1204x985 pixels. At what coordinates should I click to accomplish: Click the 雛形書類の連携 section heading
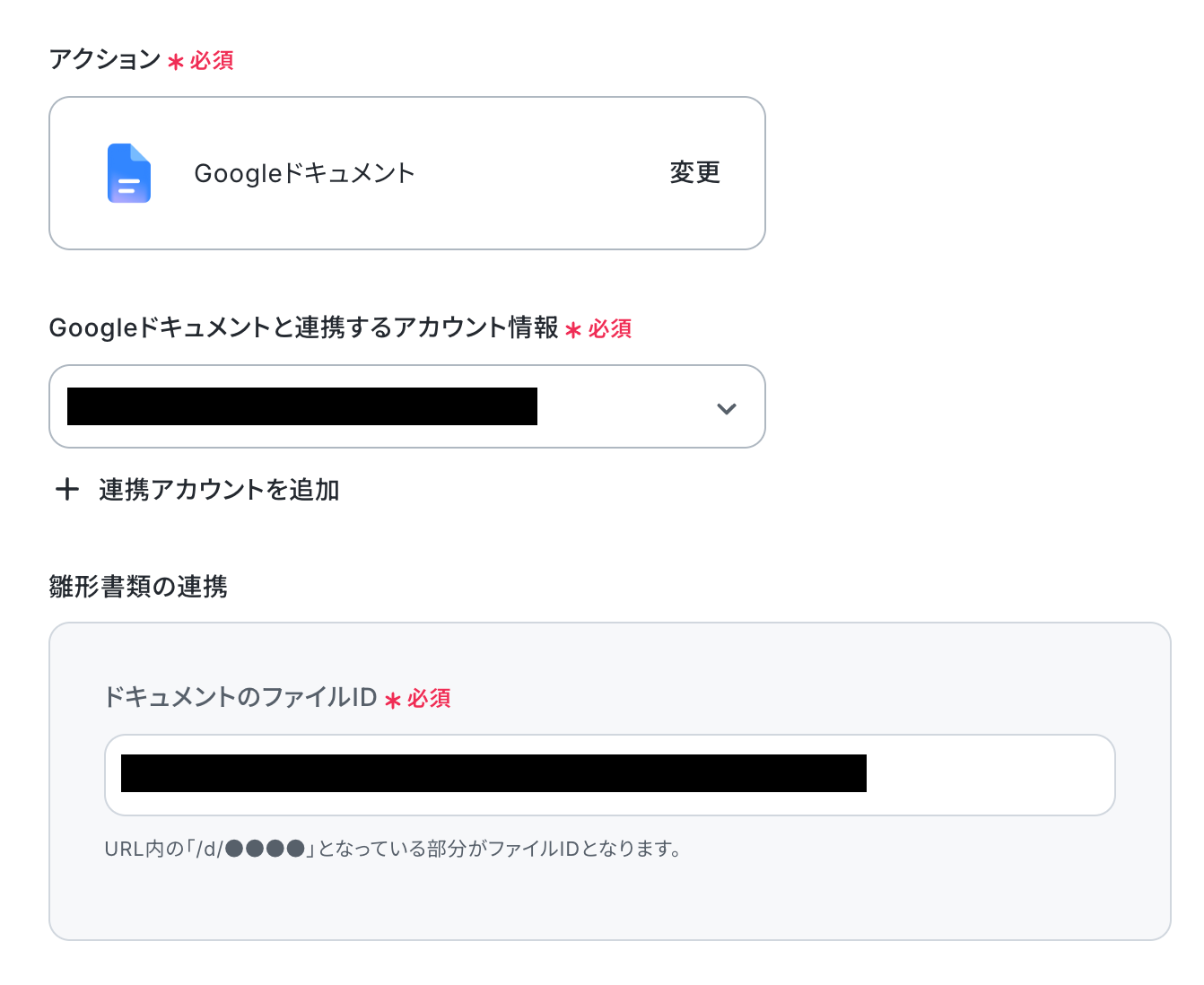click(138, 587)
